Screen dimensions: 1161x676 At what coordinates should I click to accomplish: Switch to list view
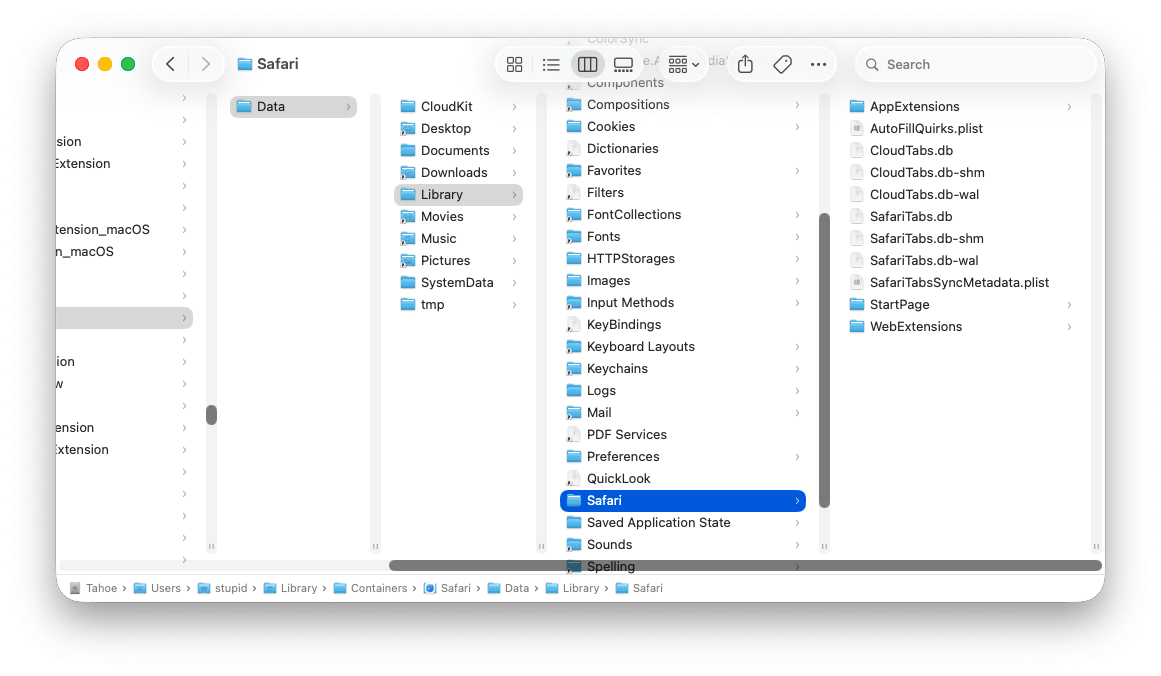click(x=551, y=64)
